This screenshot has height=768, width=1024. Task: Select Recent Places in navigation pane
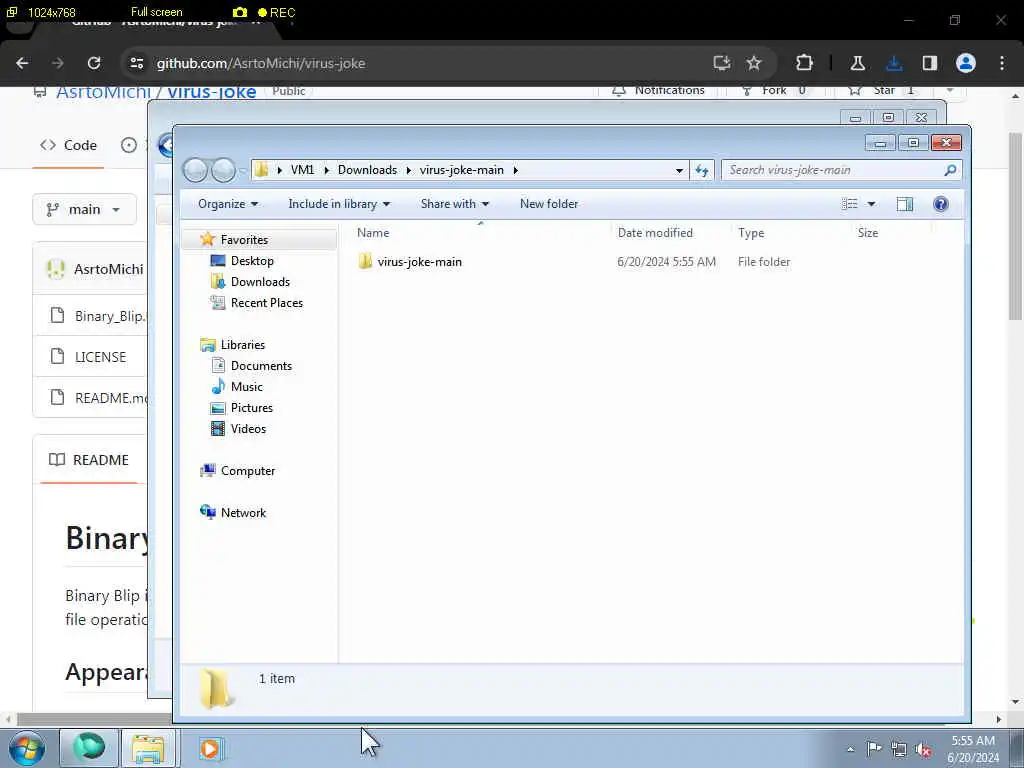[x=266, y=303]
